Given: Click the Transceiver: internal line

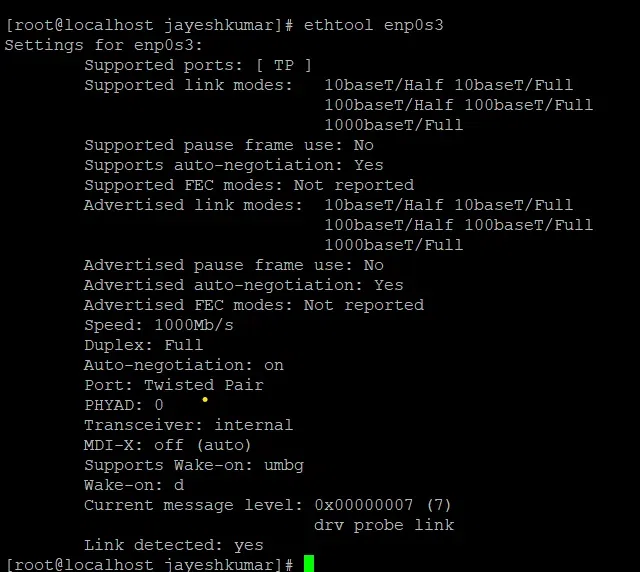Looking at the screenshot, I should point(188,425).
